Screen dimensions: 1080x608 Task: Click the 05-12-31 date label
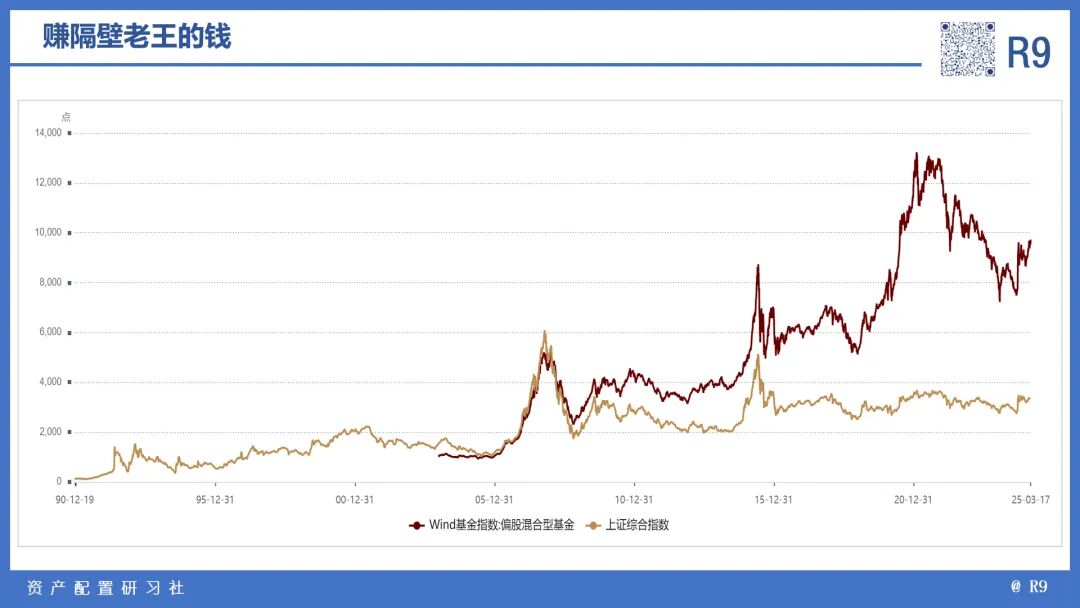[x=494, y=499]
